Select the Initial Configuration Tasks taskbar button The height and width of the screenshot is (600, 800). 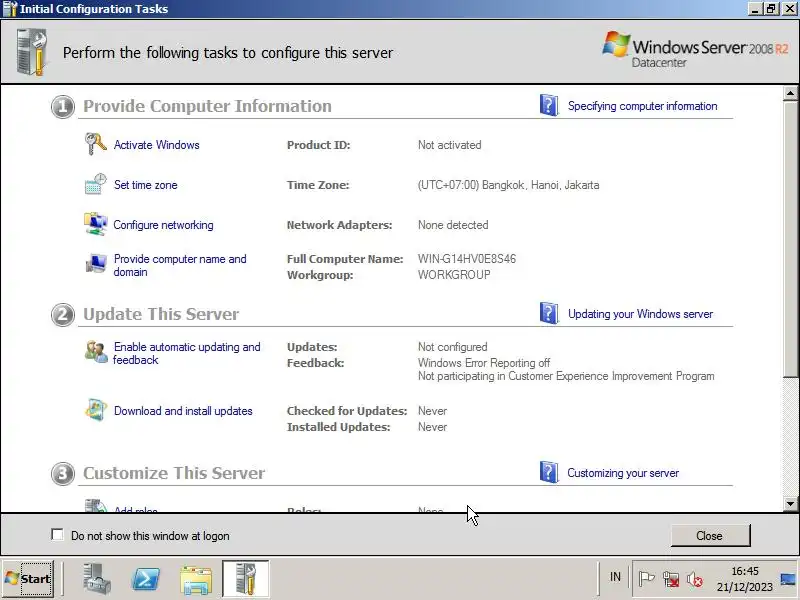(x=245, y=579)
